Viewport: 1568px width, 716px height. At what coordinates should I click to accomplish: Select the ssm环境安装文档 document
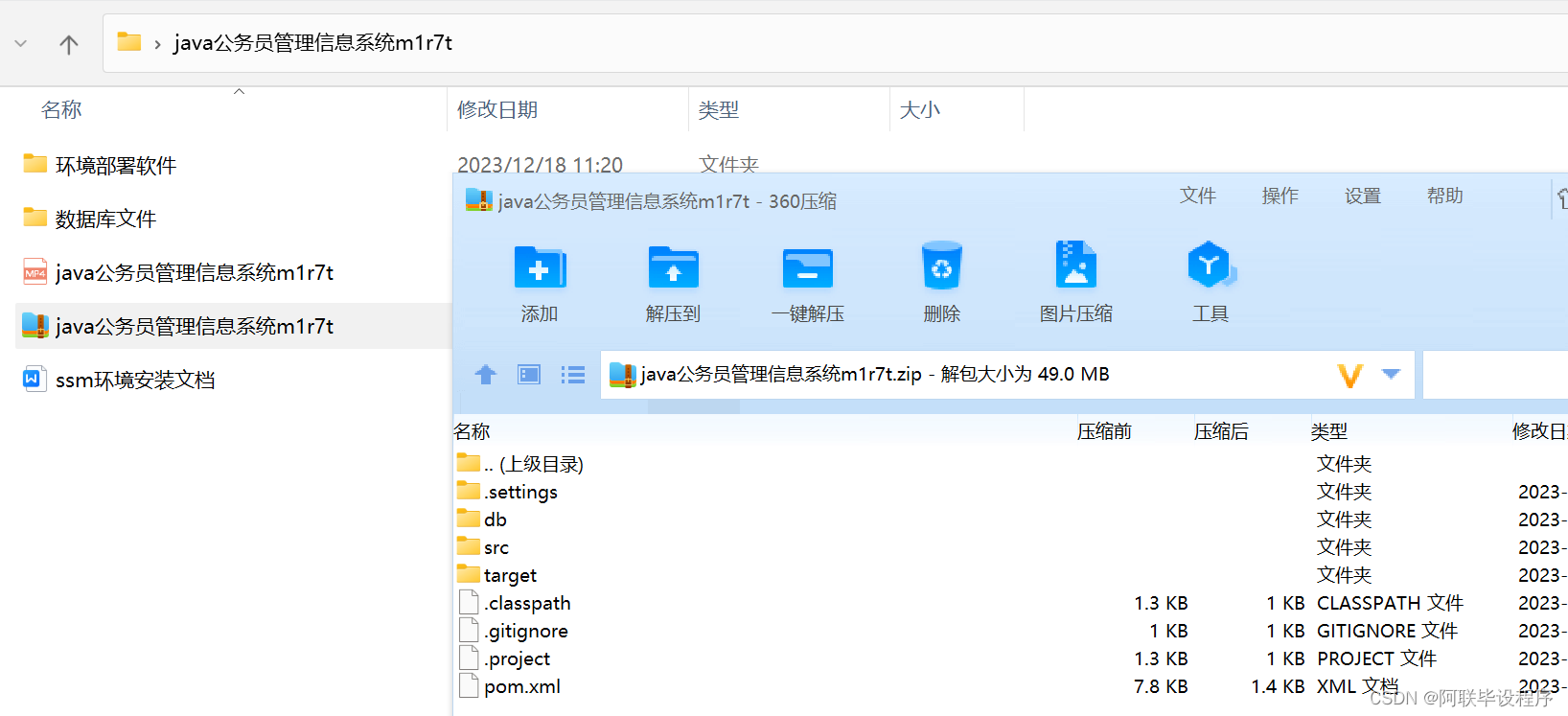pos(135,381)
